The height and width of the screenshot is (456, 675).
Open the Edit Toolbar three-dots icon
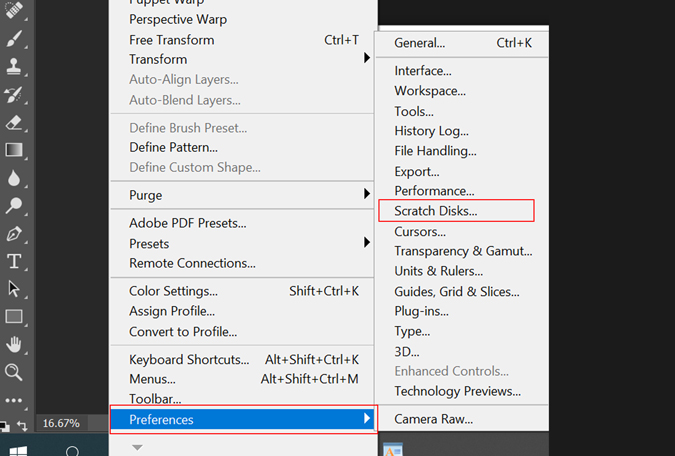pyautogui.click(x=14, y=400)
